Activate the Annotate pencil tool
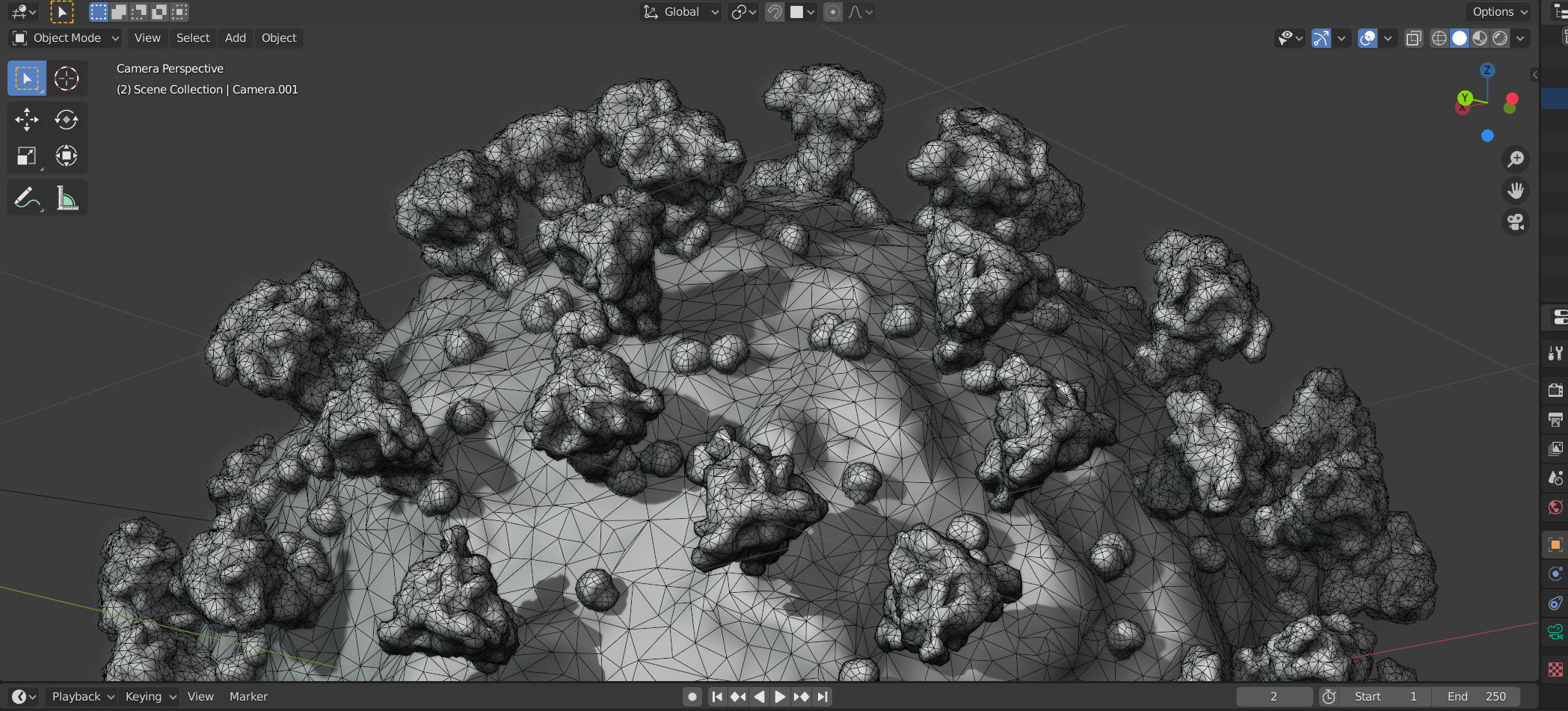This screenshot has height=711, width=1568. point(27,198)
